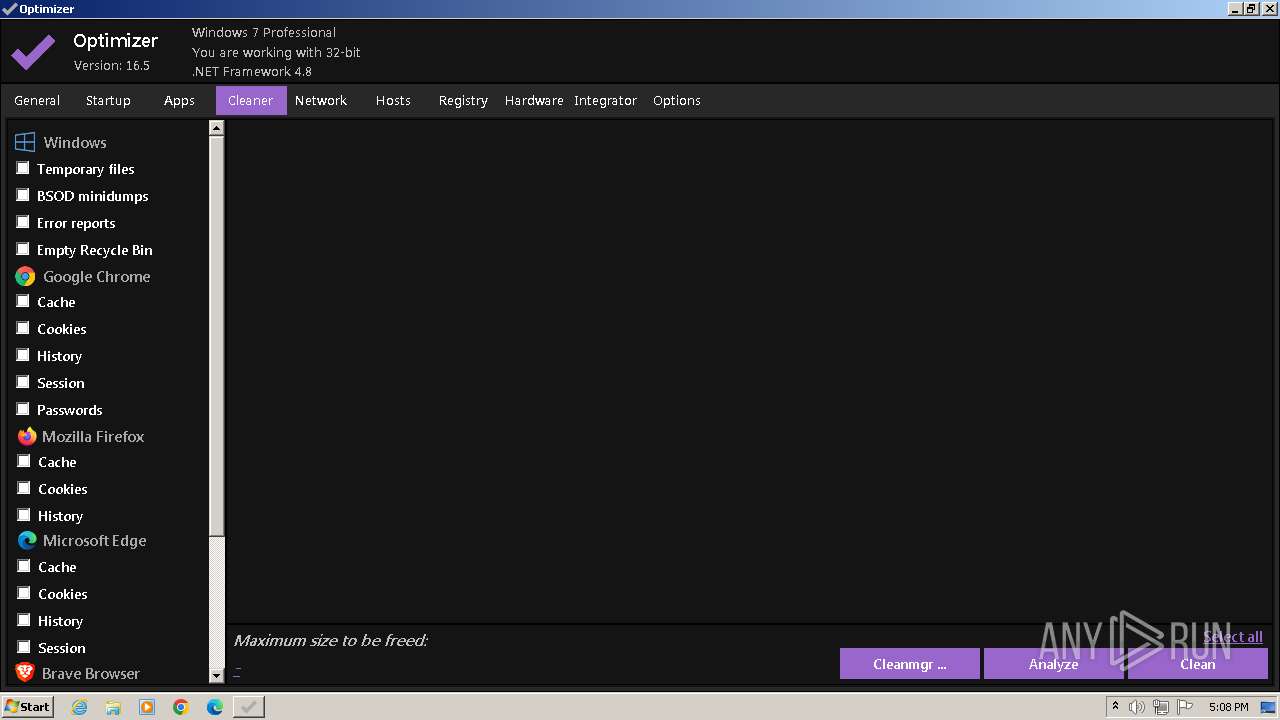Viewport: 1280px width, 720px height.
Task: Click the taskbar clock showing 5:08 PM
Action: point(1228,707)
